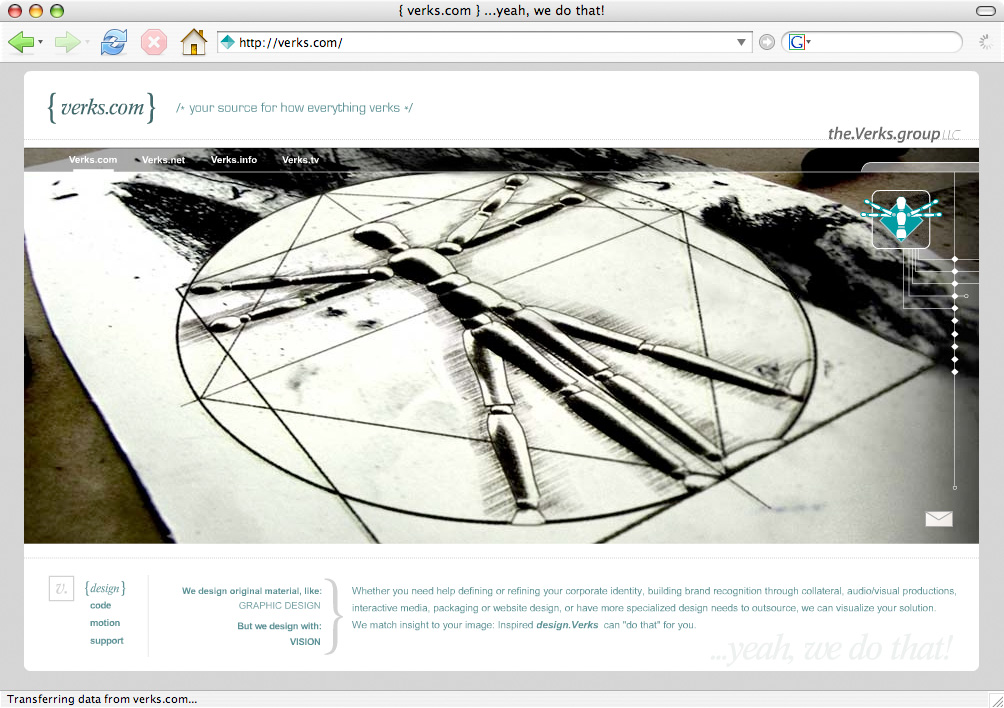Click the status bar 'Transferring data from verks.com...' text
This screenshot has width=1004, height=708.
[102, 699]
